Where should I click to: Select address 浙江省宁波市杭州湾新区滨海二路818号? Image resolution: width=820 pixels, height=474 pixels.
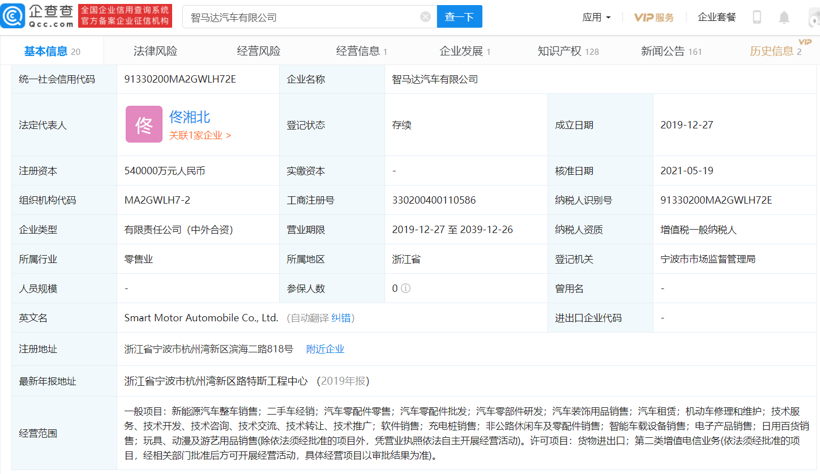pos(209,349)
